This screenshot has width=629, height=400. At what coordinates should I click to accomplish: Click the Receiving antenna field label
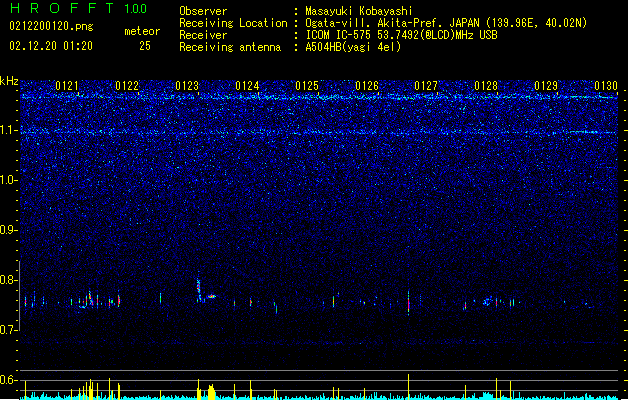[x=230, y=47]
